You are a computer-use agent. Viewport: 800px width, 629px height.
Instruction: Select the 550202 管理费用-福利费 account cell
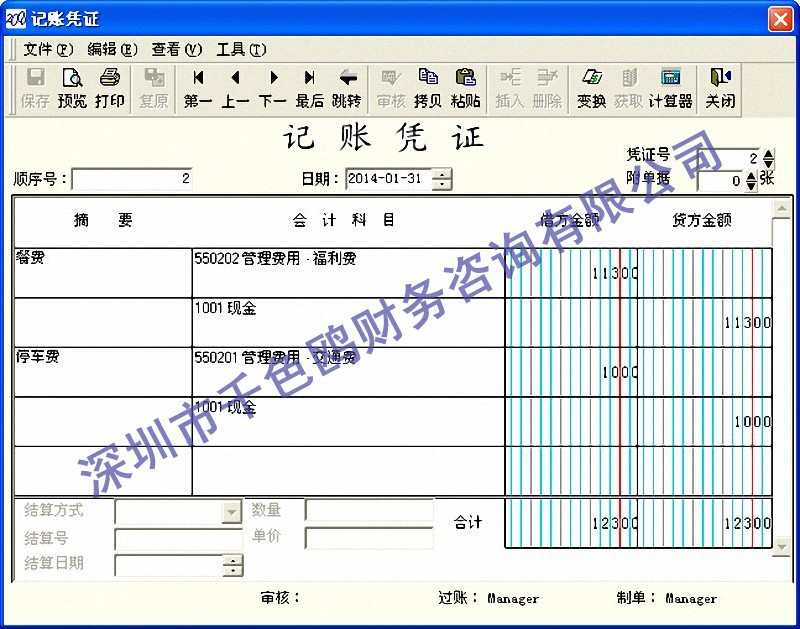348,273
